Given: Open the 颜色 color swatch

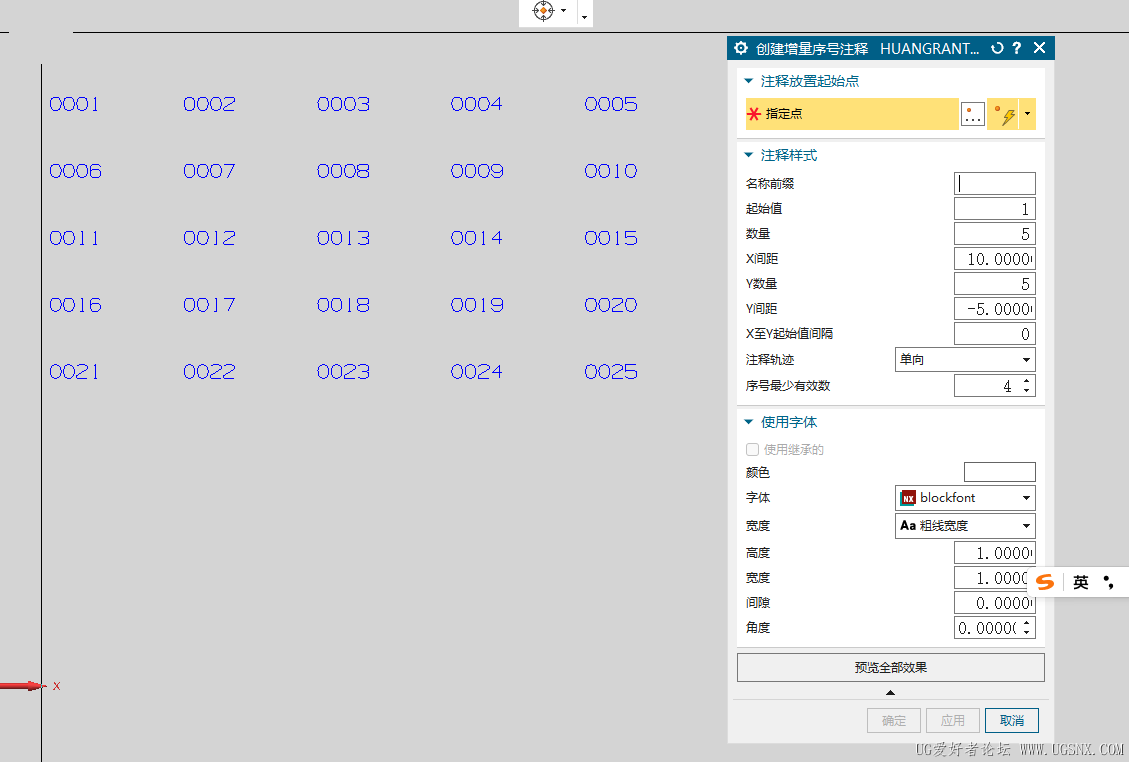Looking at the screenshot, I should (999, 471).
